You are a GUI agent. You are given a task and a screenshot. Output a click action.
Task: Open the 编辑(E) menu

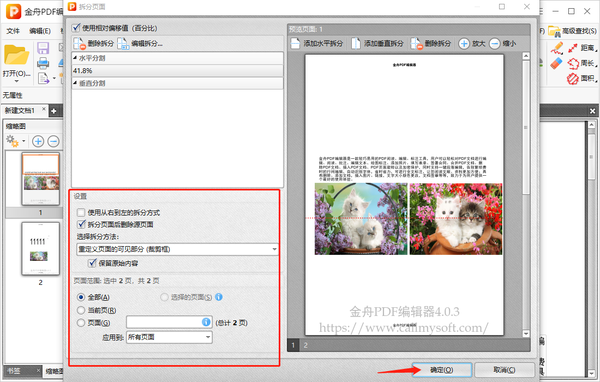[40, 31]
